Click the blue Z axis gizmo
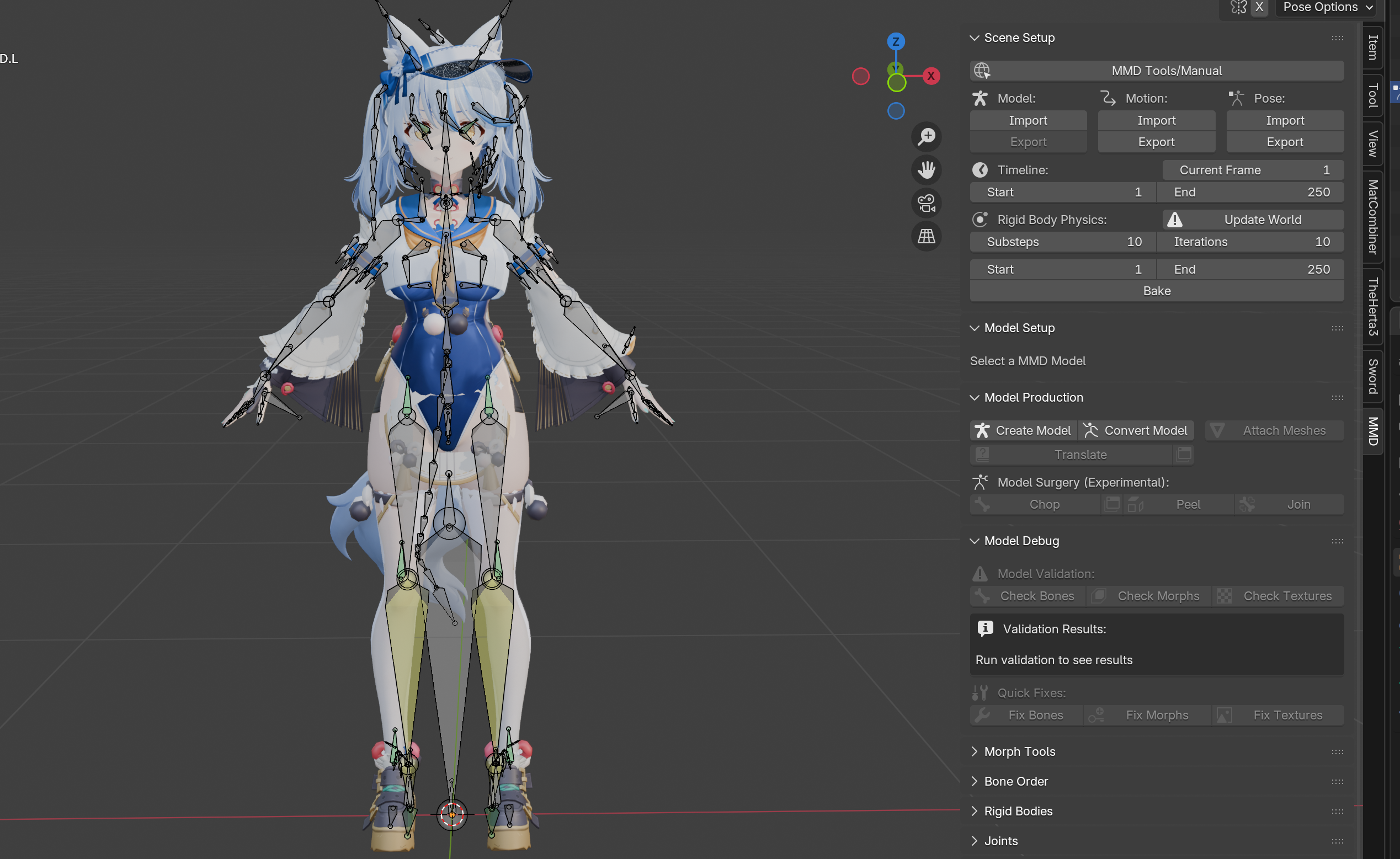1400x859 pixels. pos(896,41)
